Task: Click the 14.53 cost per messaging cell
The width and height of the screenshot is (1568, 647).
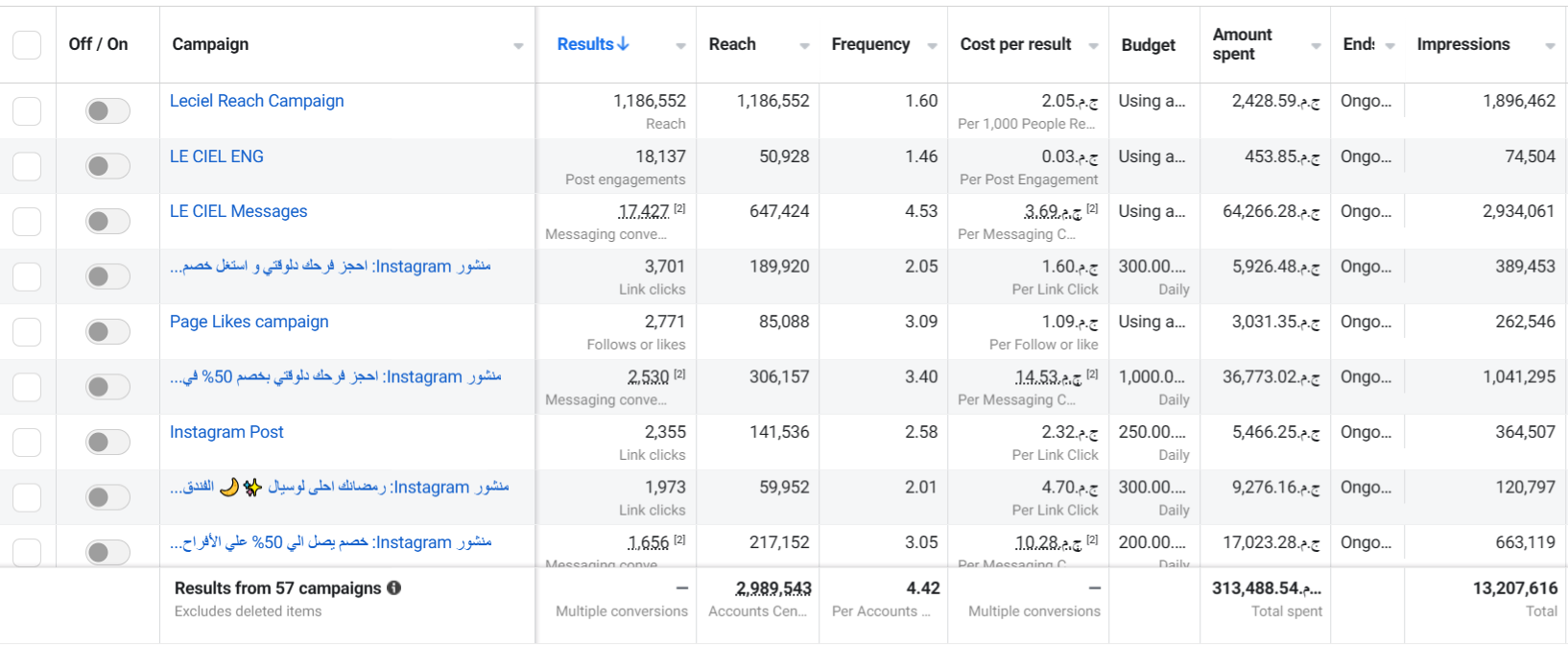Action: [x=1048, y=377]
